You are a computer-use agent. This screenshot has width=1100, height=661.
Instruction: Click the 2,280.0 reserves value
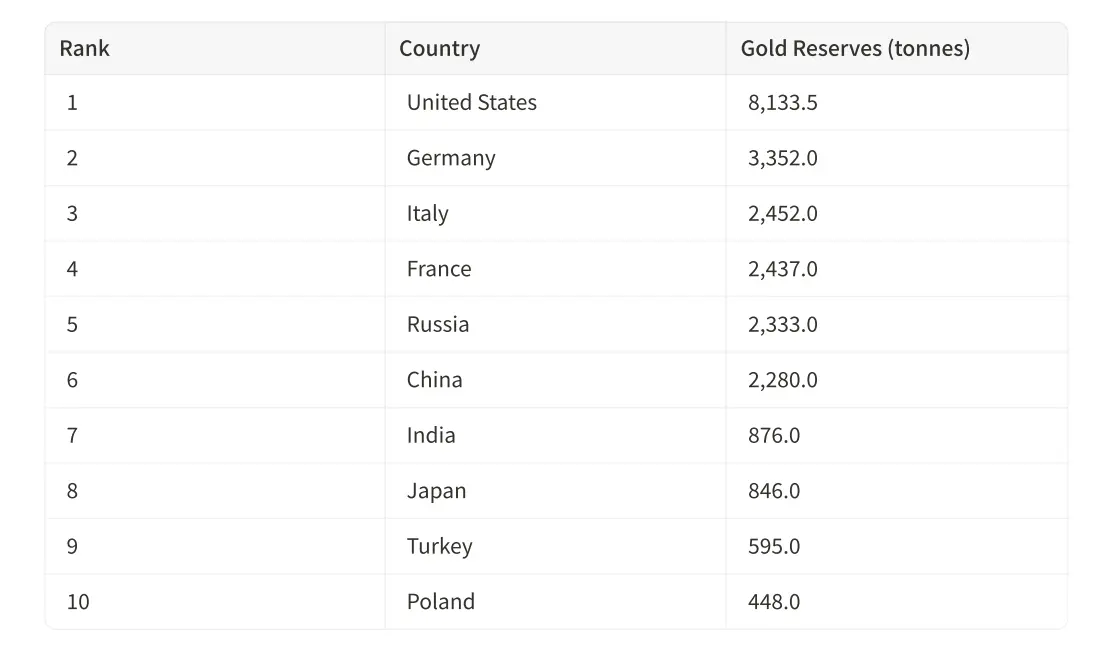pyautogui.click(x=782, y=380)
